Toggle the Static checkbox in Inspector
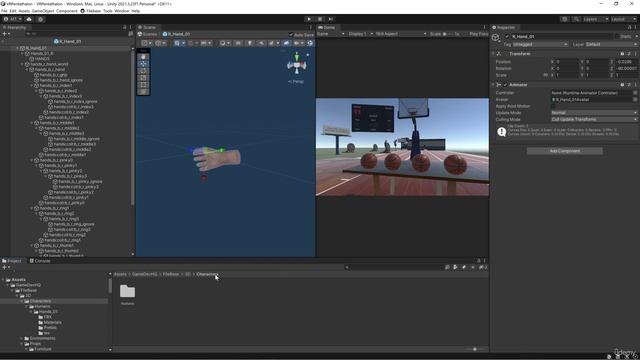Screen dimensions: 640x360 (617, 36)
